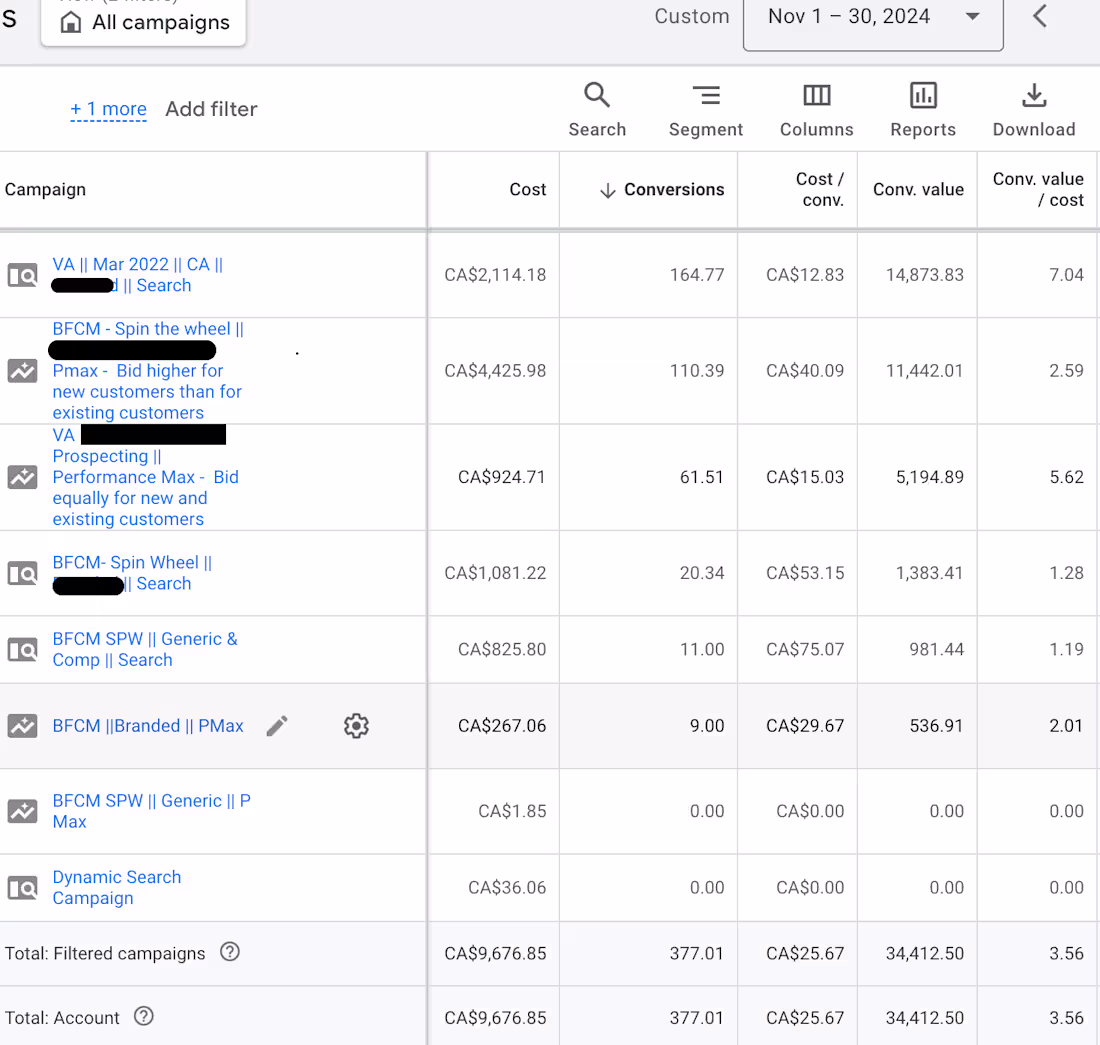Open the Add filter control
Screen dimensions: 1100x1045
coord(211,109)
